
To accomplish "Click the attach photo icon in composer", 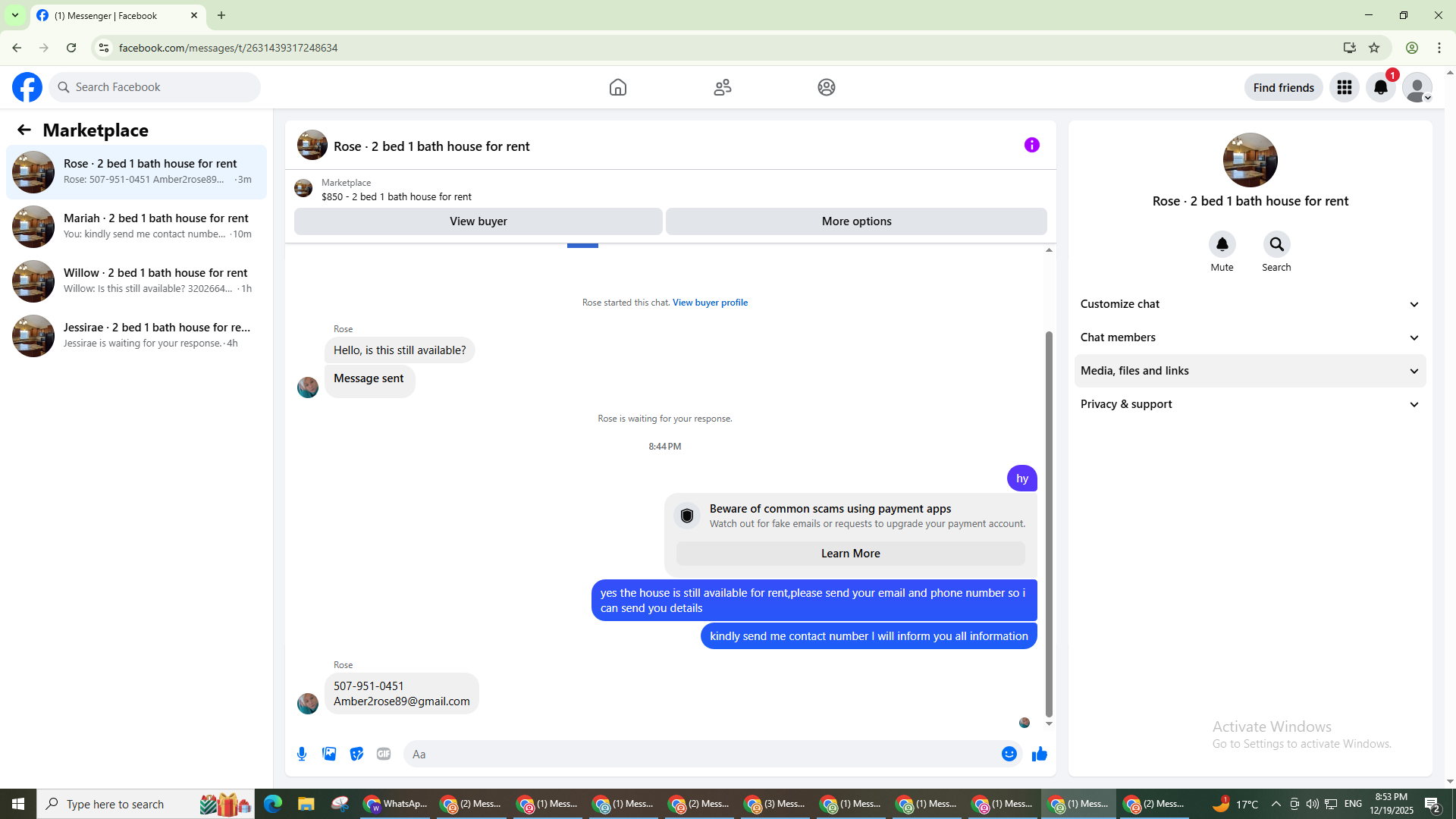I will tap(329, 754).
